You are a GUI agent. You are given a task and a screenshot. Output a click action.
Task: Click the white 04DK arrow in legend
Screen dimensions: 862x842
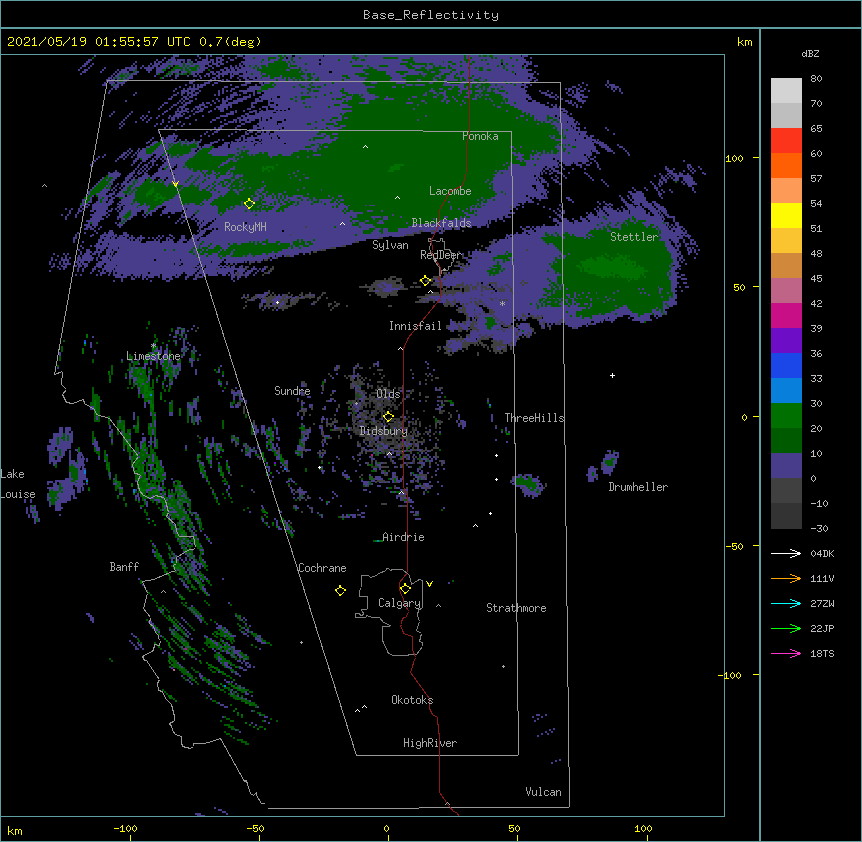click(786, 553)
